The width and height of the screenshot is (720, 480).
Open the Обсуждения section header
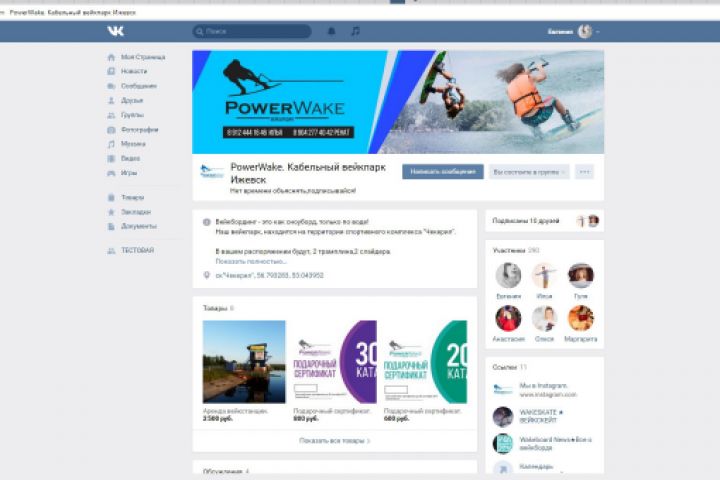(225, 471)
